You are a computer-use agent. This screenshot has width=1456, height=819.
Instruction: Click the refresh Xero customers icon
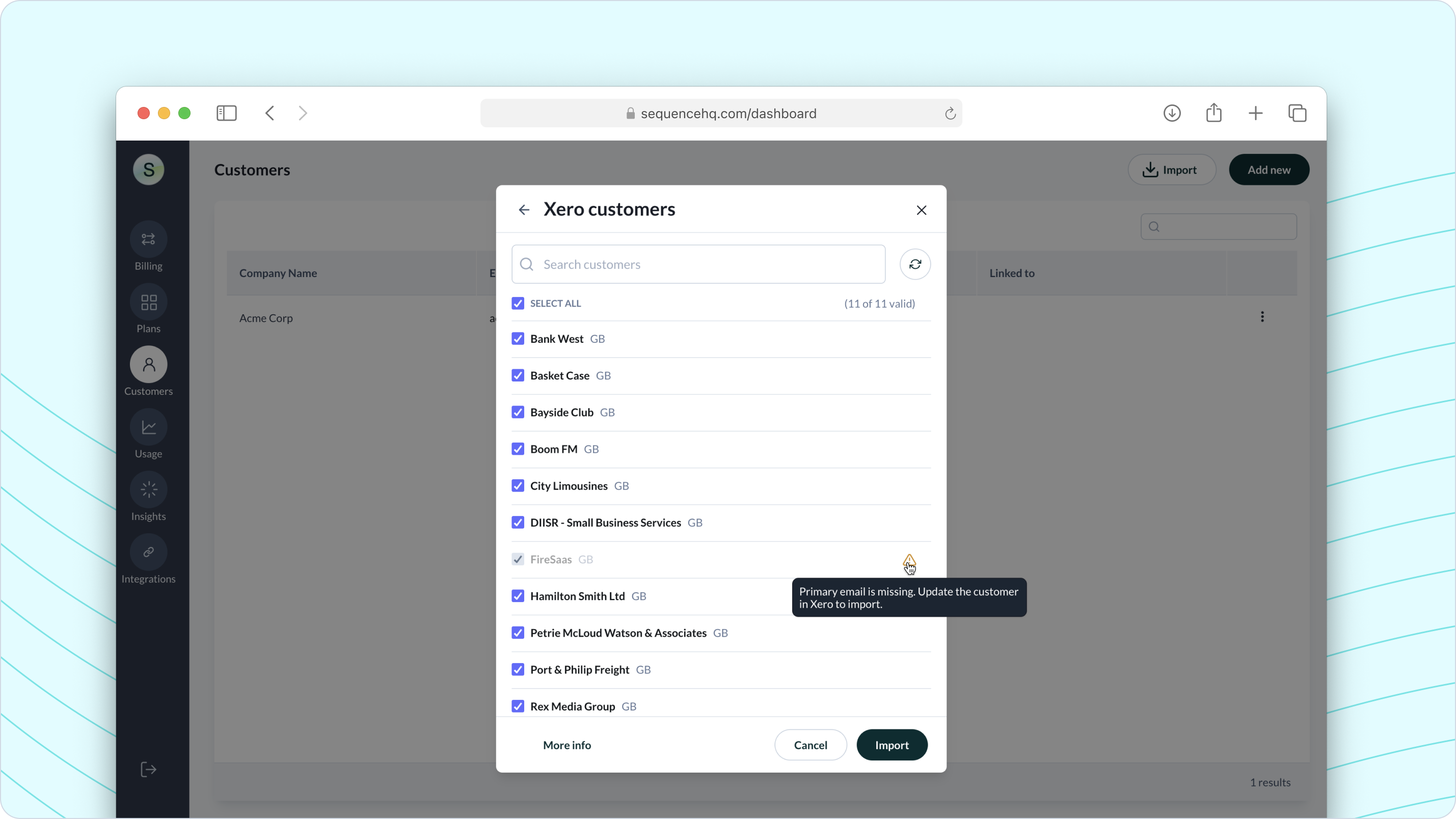[x=914, y=264]
